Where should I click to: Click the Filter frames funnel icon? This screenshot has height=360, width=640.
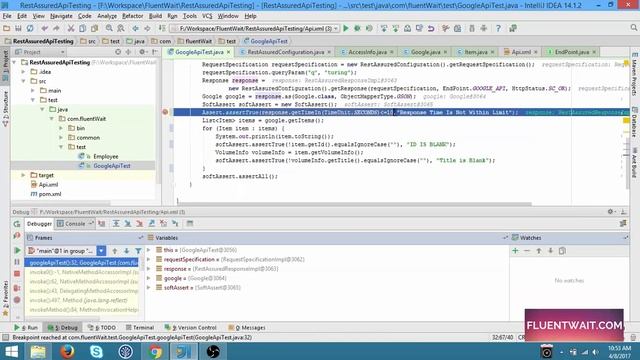pos(138,251)
